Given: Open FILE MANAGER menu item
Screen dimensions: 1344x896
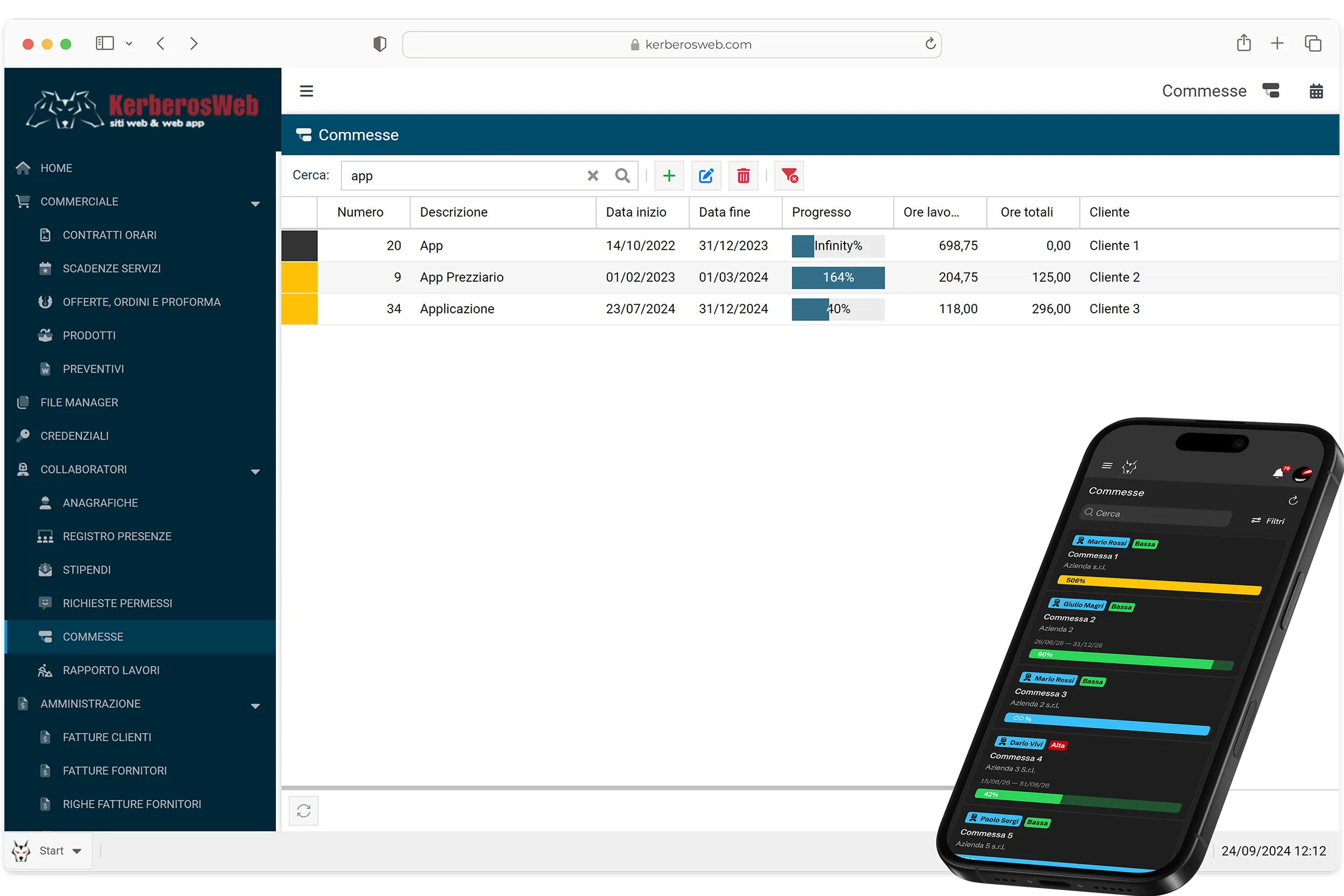Looking at the screenshot, I should tap(140, 402).
